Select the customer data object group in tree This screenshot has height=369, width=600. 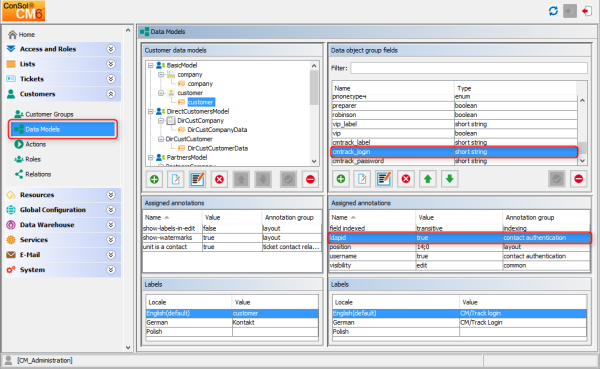(201, 102)
